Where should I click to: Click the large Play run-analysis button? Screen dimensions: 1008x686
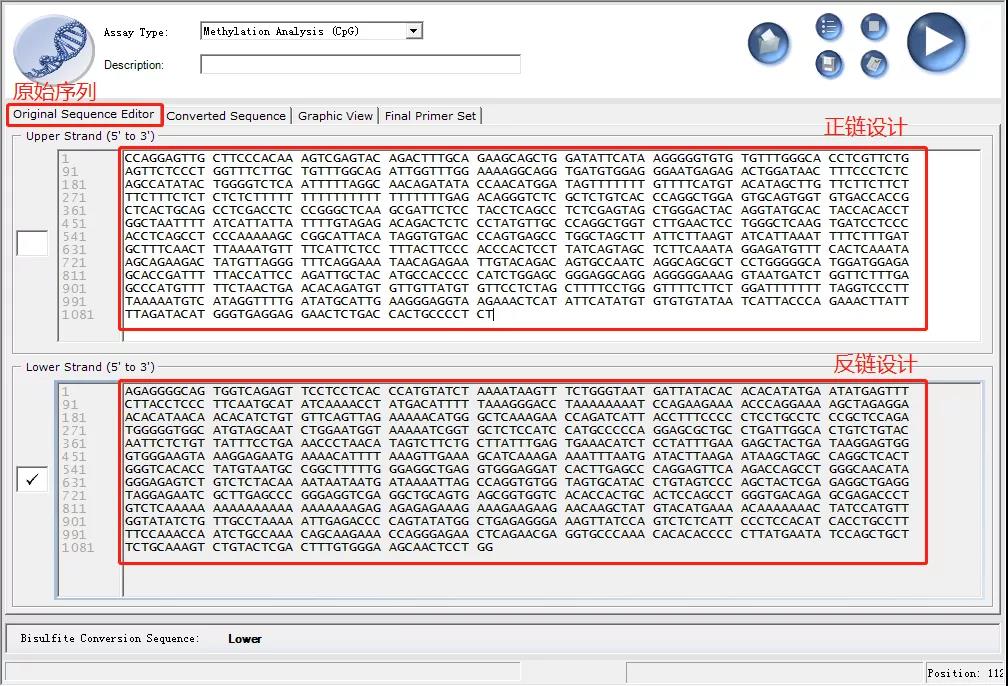click(x=936, y=43)
